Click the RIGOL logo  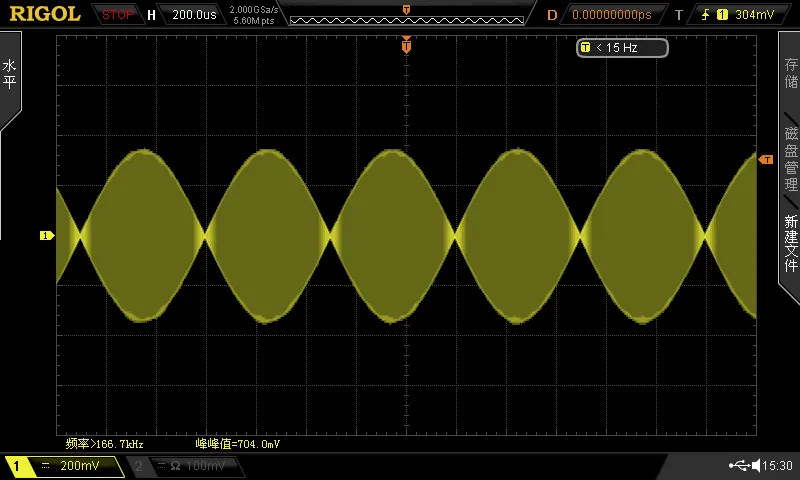[45, 14]
